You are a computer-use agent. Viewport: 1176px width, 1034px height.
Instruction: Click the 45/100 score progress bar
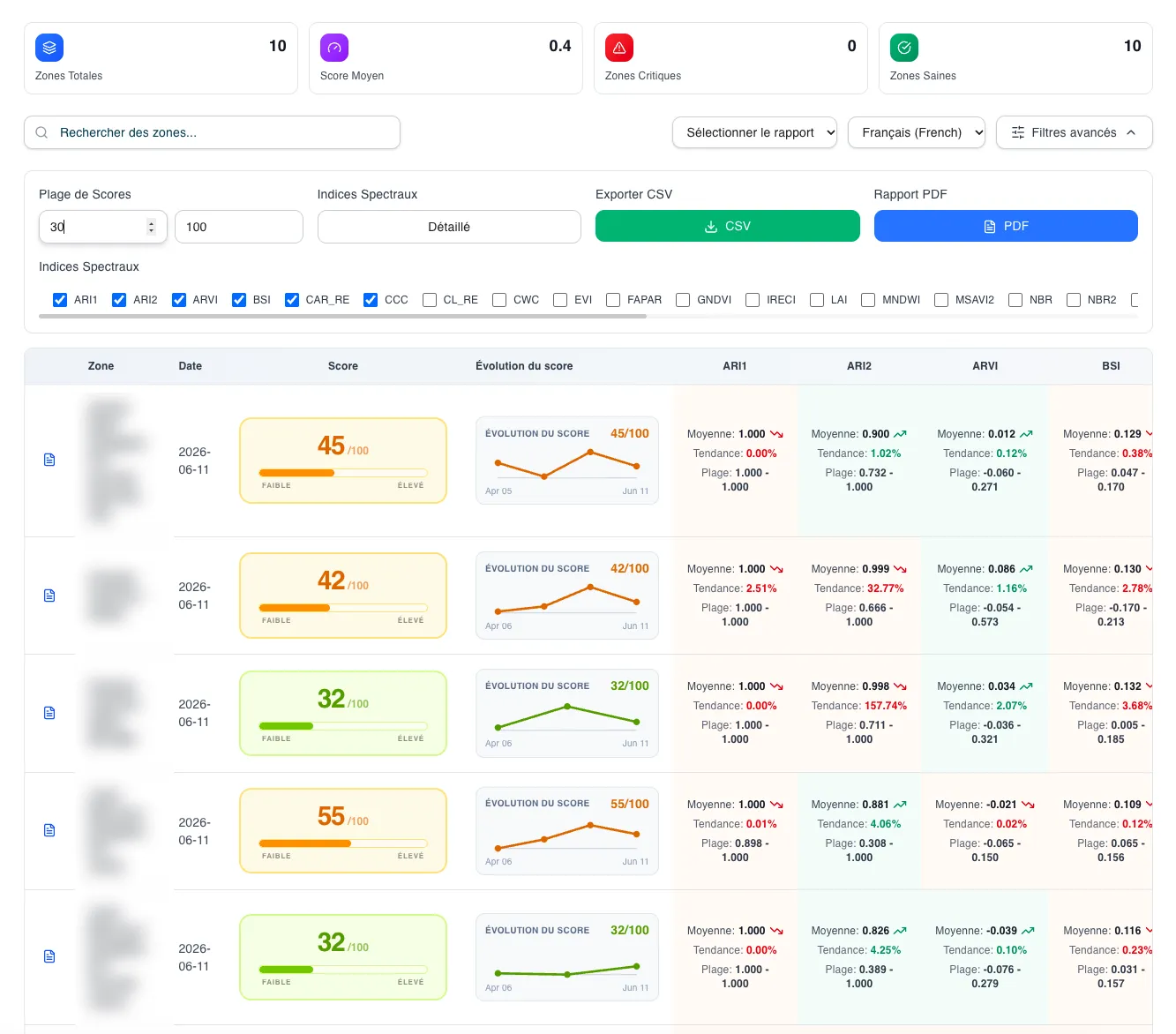click(x=343, y=473)
